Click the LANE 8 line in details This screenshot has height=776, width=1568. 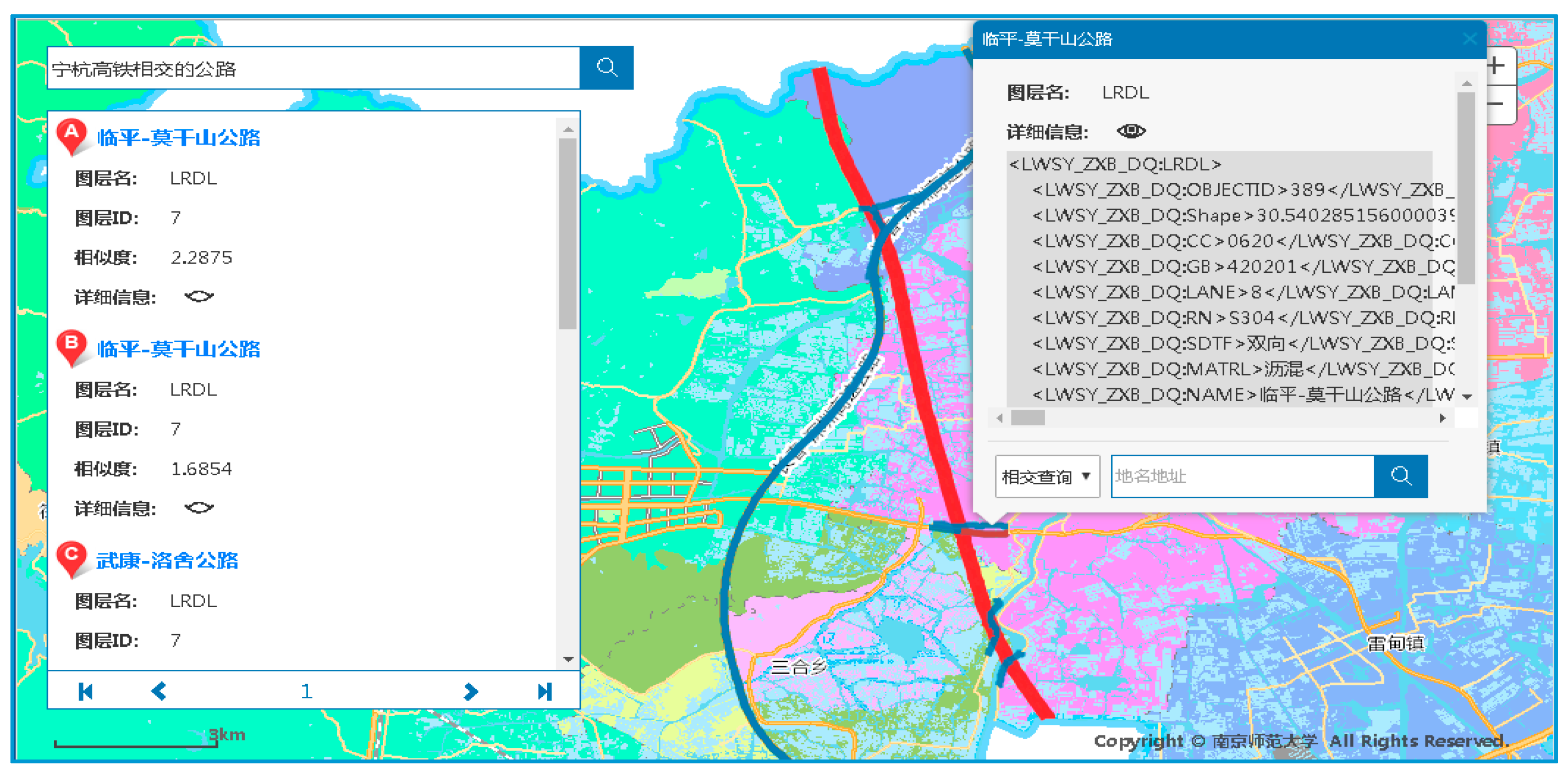click(x=1243, y=292)
